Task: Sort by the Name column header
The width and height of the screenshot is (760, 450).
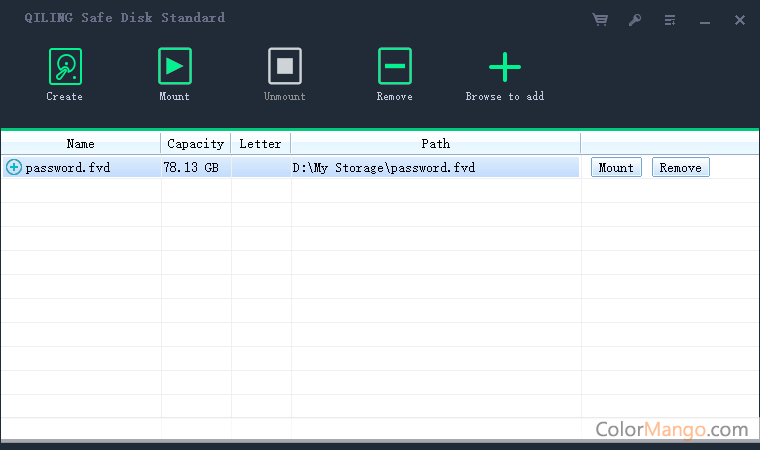Action: tap(80, 144)
